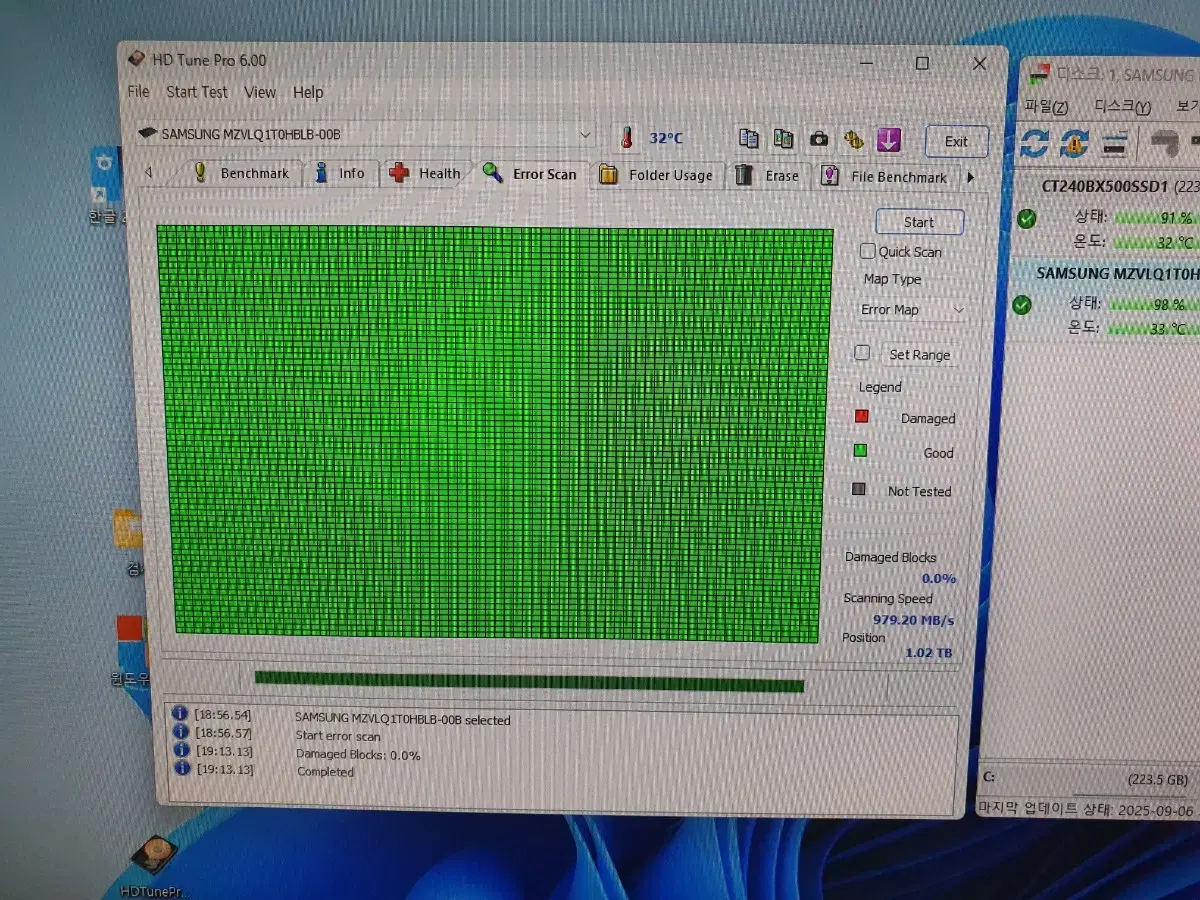The height and width of the screenshot is (900, 1200).
Task: Click the green scan progress bar
Action: tap(529, 680)
